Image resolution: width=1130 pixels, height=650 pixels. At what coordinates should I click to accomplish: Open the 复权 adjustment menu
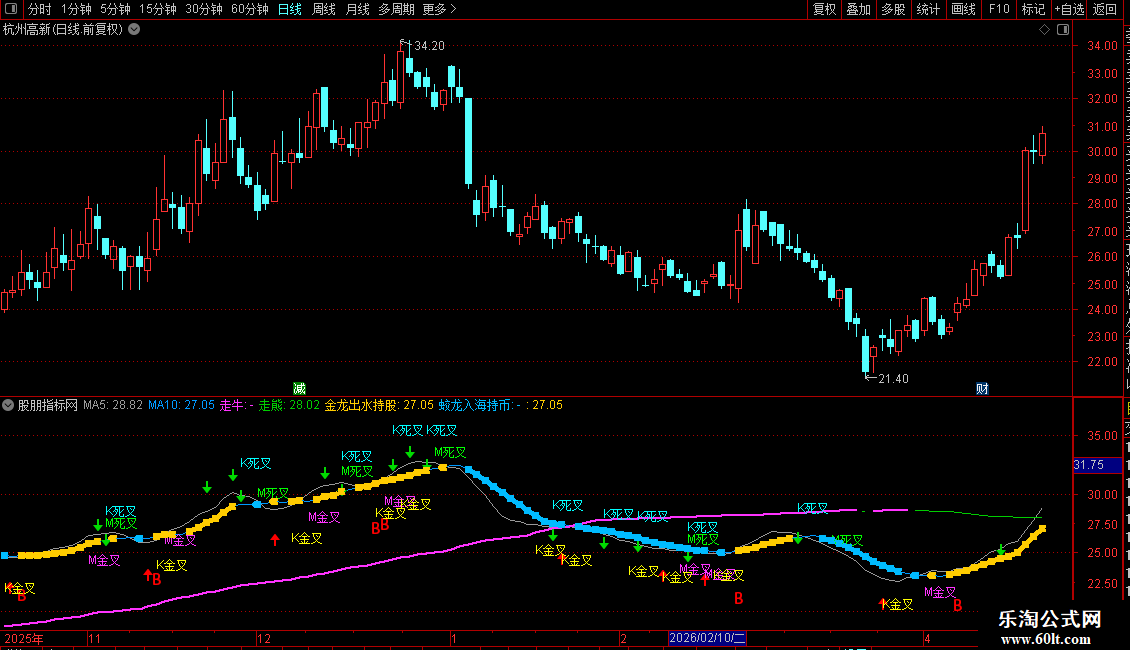point(824,9)
